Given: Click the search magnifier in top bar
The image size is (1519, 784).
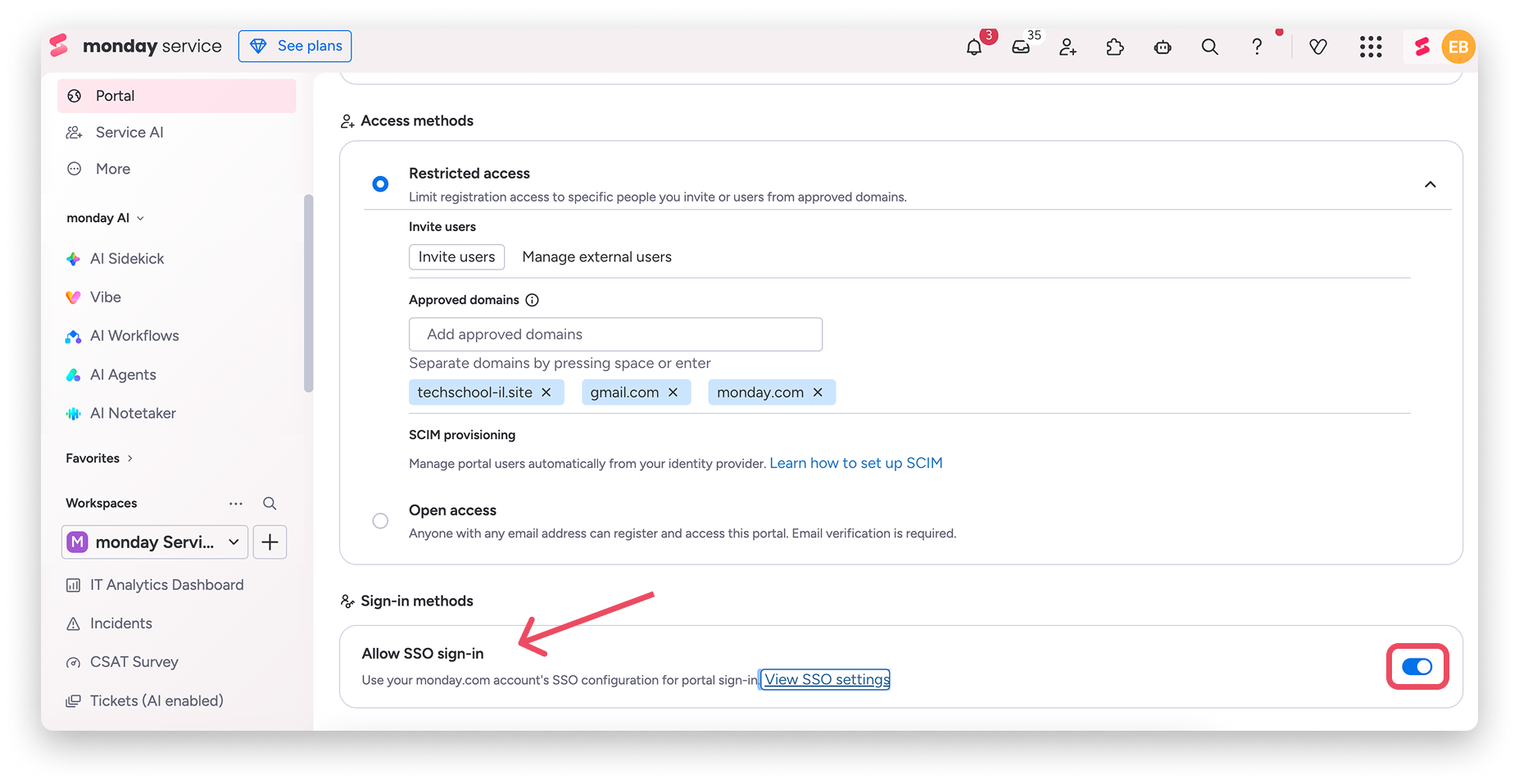Looking at the screenshot, I should [x=1210, y=47].
